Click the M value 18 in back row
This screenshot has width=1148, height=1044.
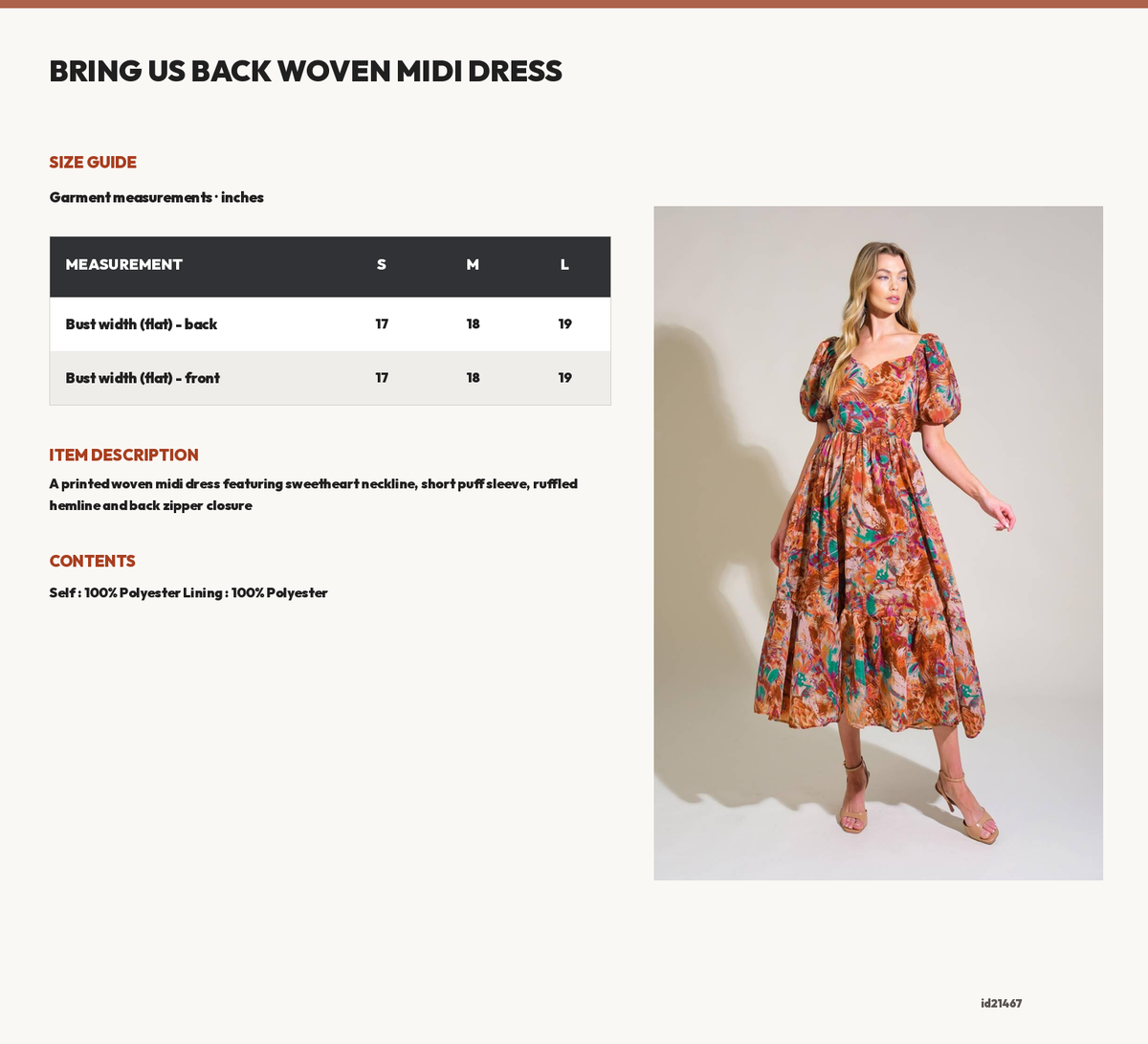[x=473, y=324]
